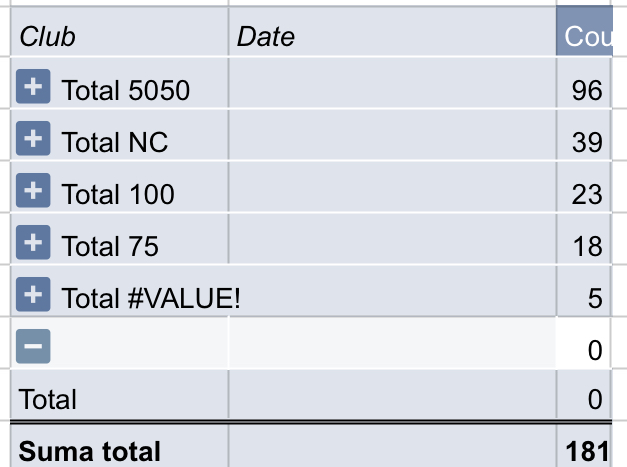627x467 pixels.
Task: Expand the Total 5050 group
Action: coord(33,86)
